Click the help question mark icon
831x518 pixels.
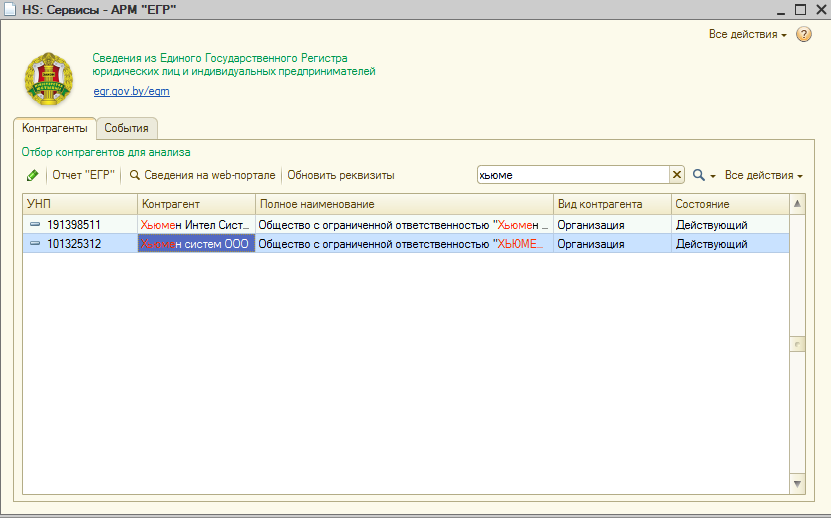[803, 35]
